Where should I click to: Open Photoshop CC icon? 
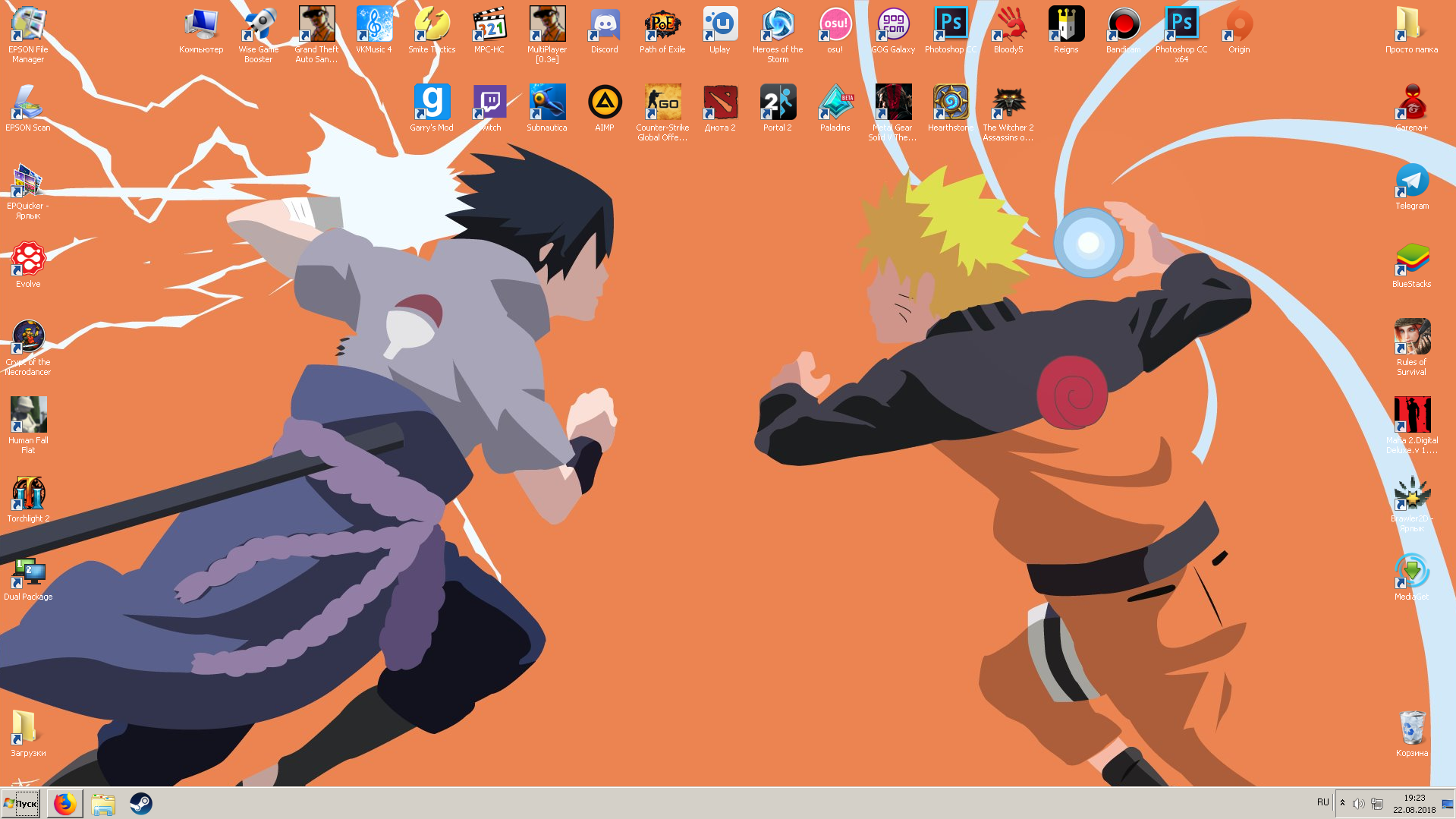pyautogui.click(x=951, y=30)
